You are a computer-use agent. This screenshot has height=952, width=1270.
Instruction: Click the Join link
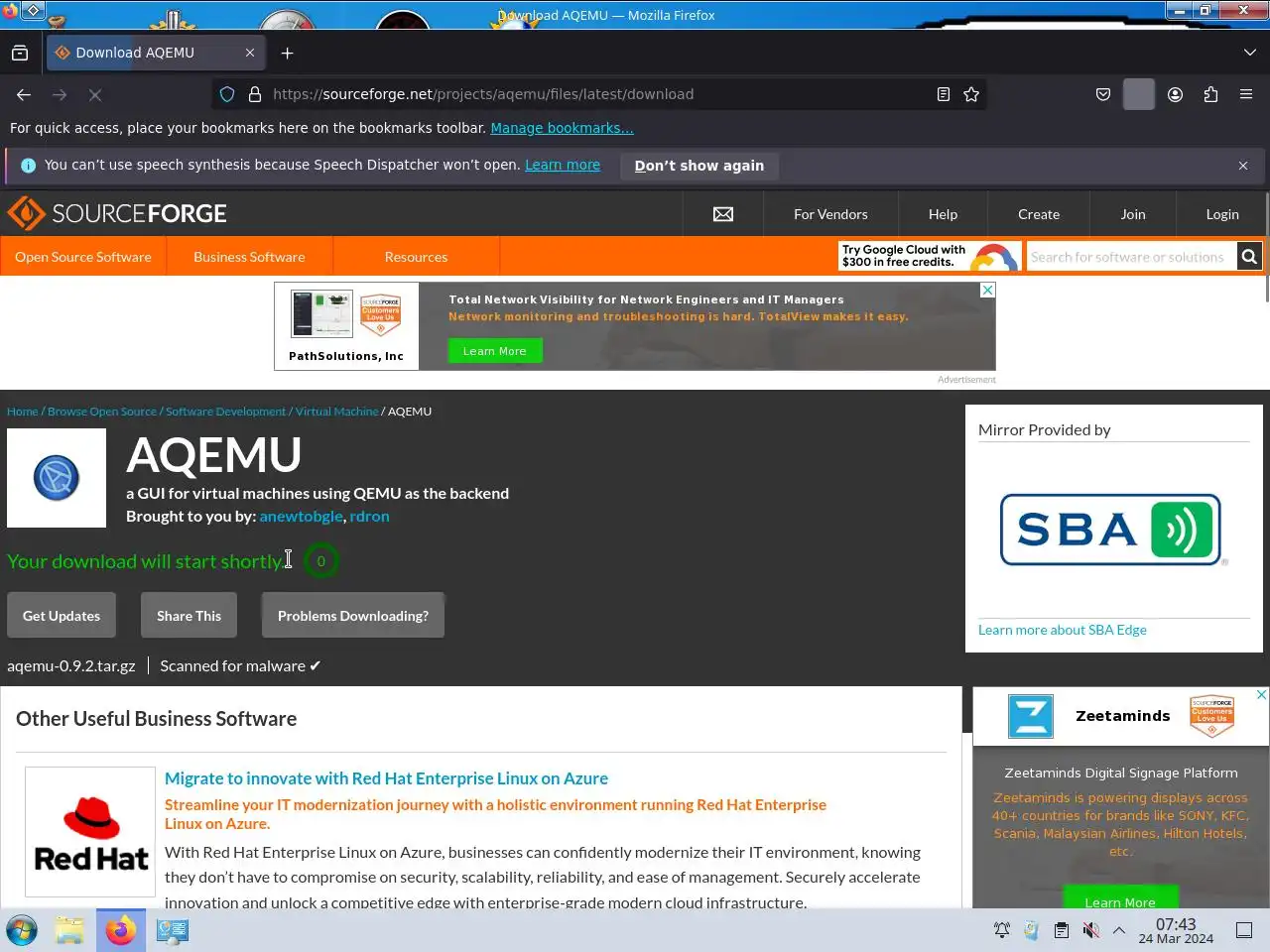1133,214
